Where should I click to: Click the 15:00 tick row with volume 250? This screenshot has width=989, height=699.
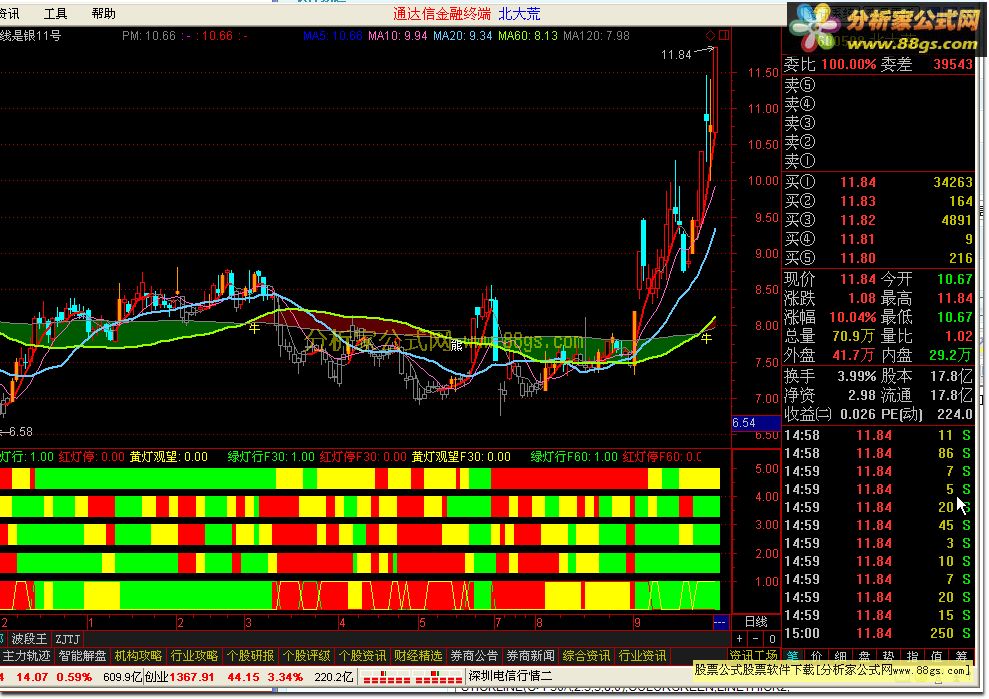tap(877, 633)
